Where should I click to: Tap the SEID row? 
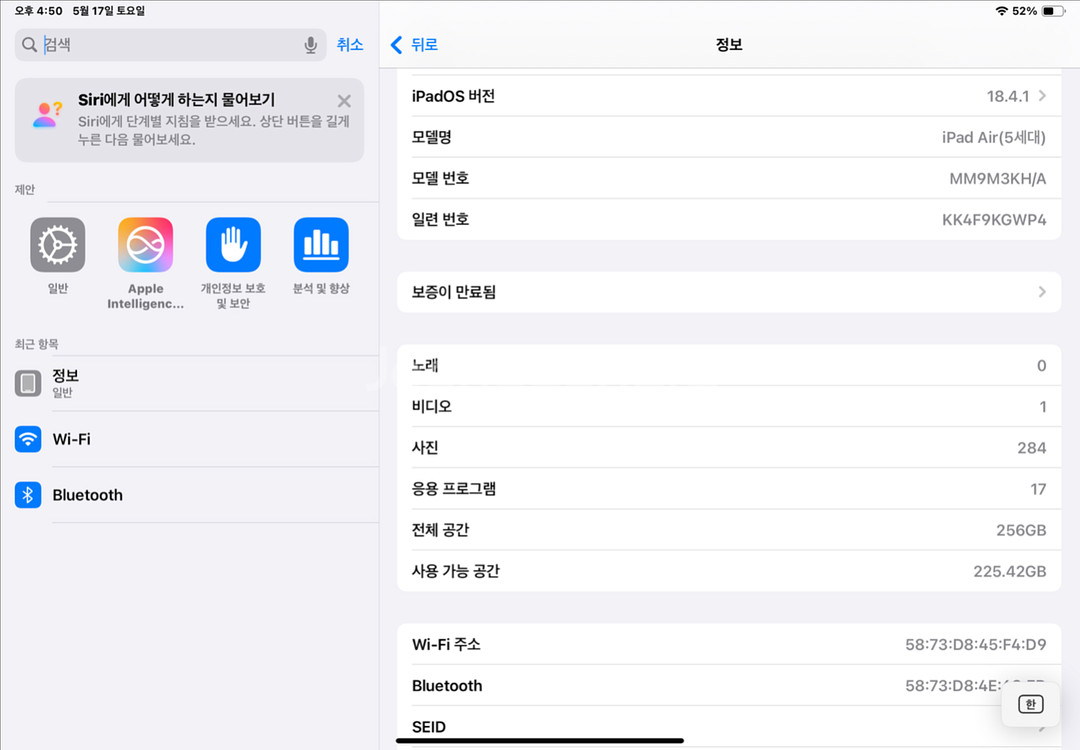(729, 727)
